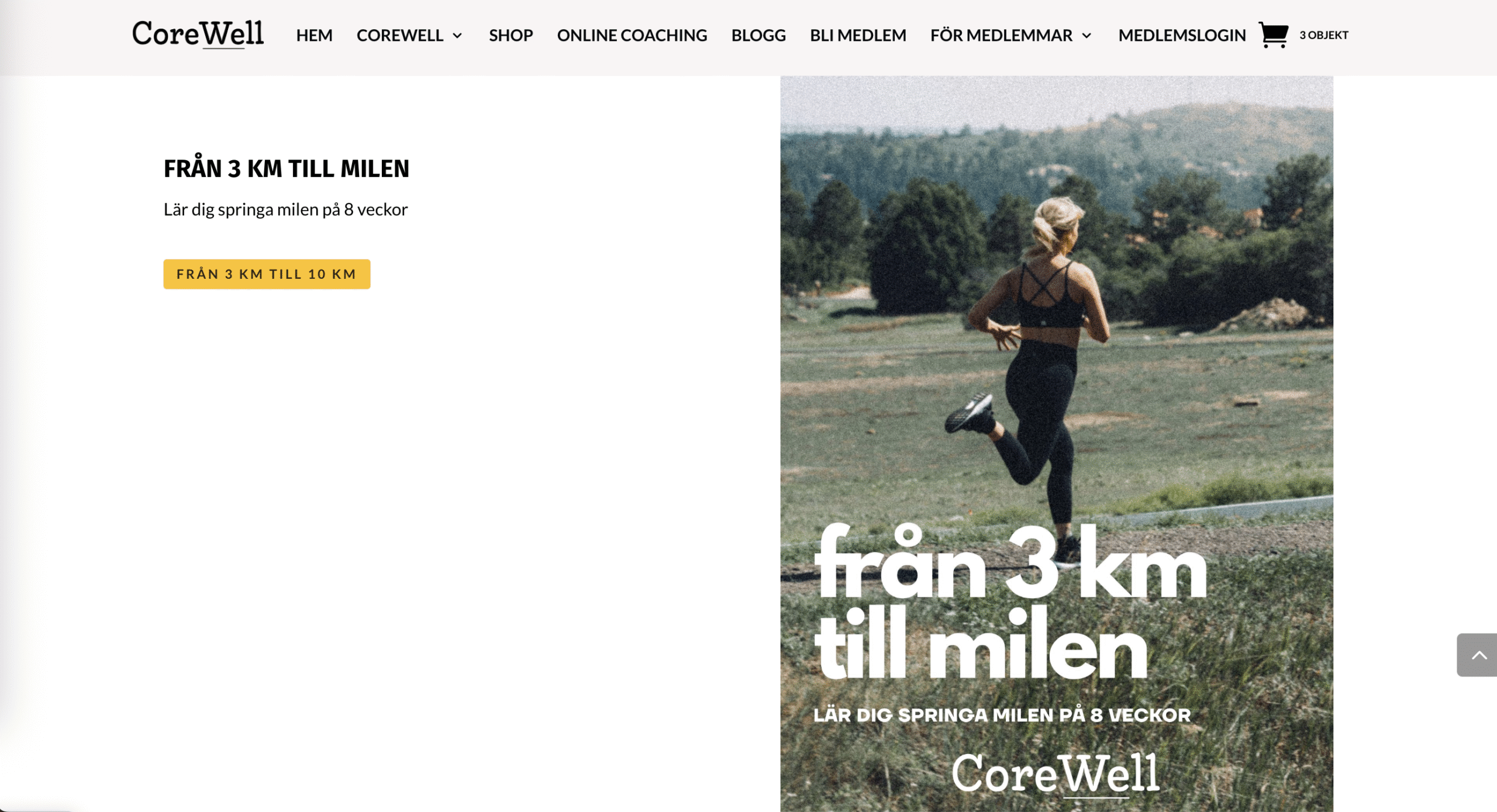The height and width of the screenshot is (812, 1497).
Task: Click the FRÅN 3 KM TILL MILEN heading
Action: click(x=287, y=168)
